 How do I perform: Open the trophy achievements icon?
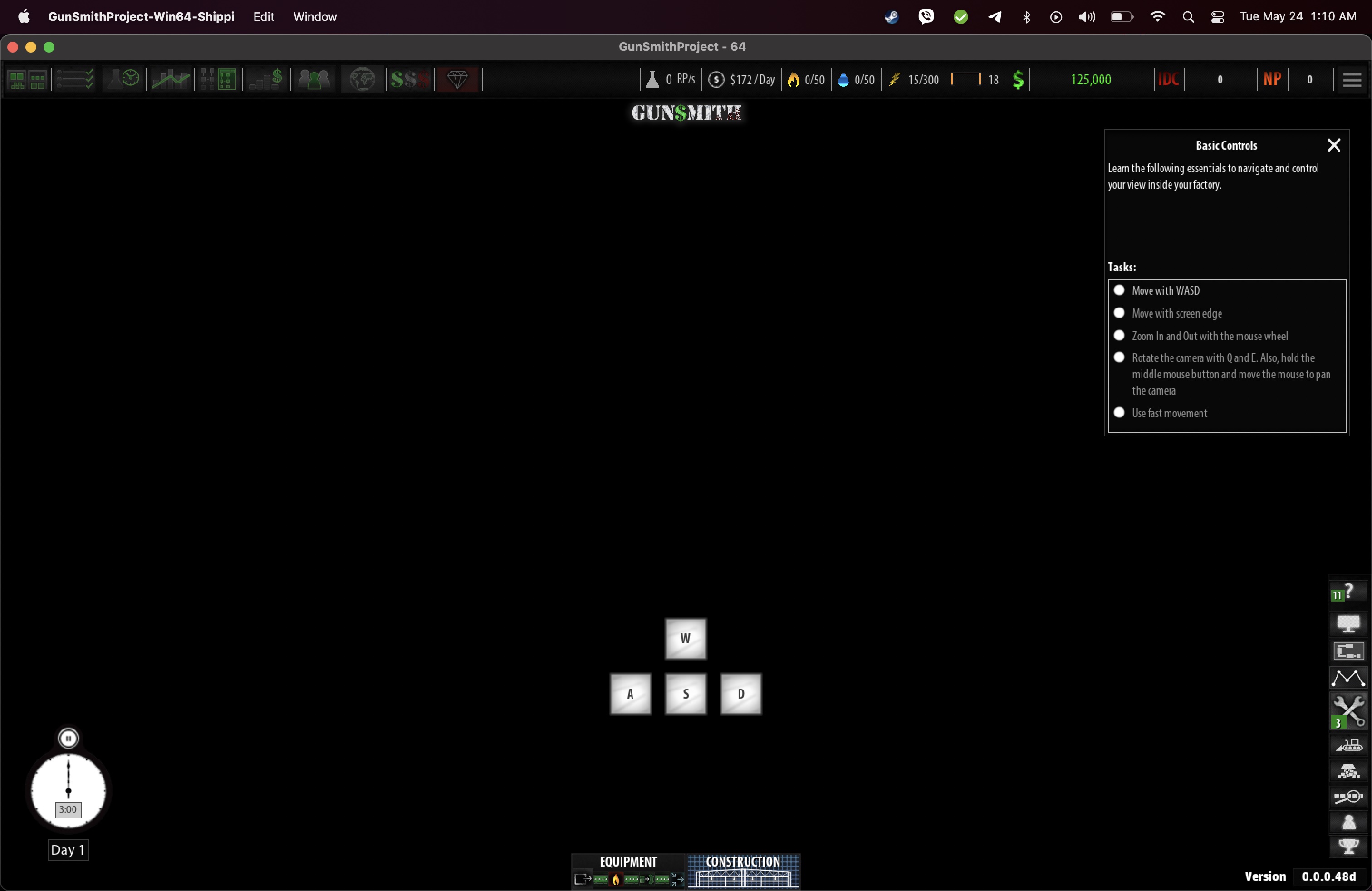(1348, 847)
